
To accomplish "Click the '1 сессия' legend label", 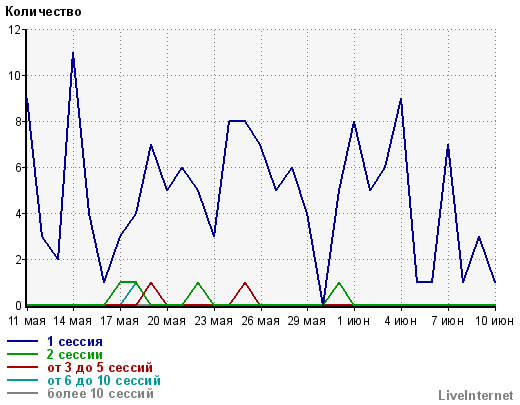I will (75, 342).
